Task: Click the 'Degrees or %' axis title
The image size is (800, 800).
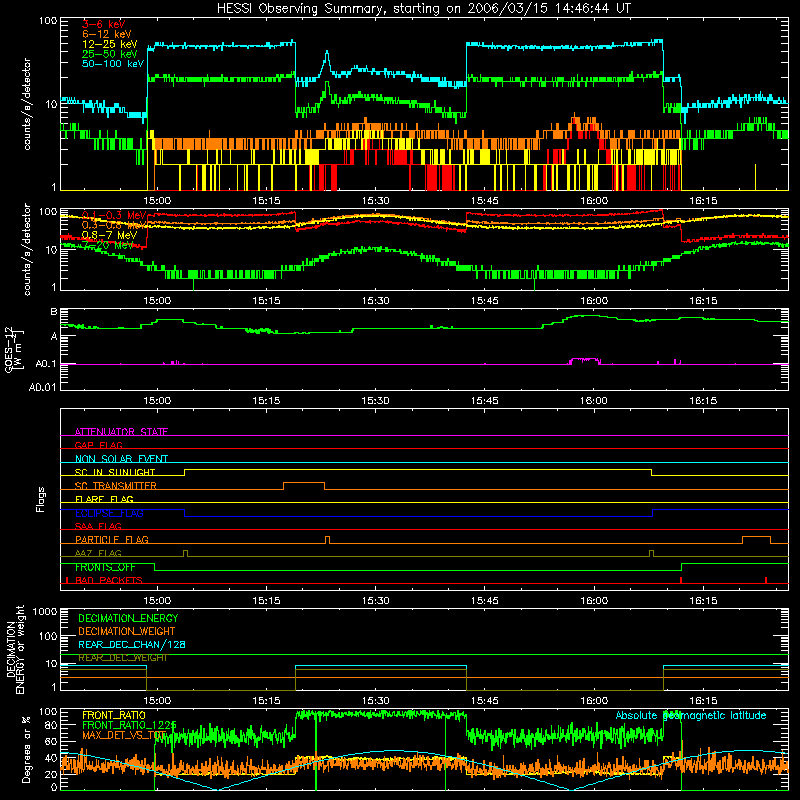Action: tap(26, 749)
